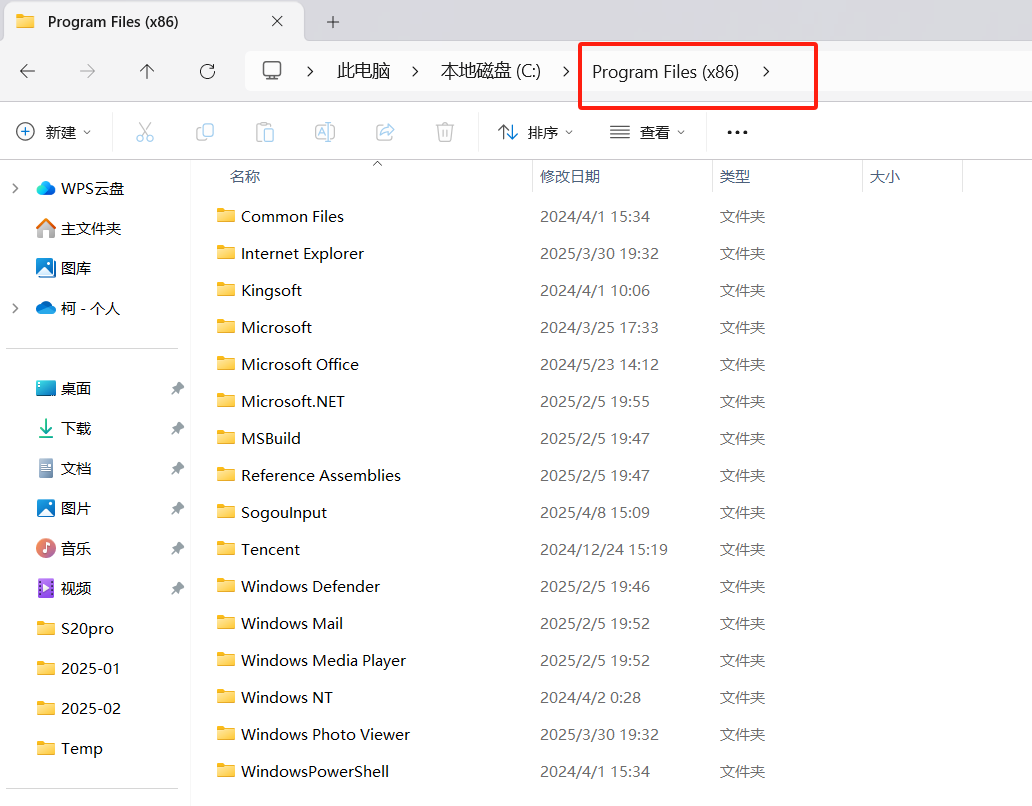The image size is (1032, 806).
Task: Go back with the left arrow button
Action: pos(28,71)
